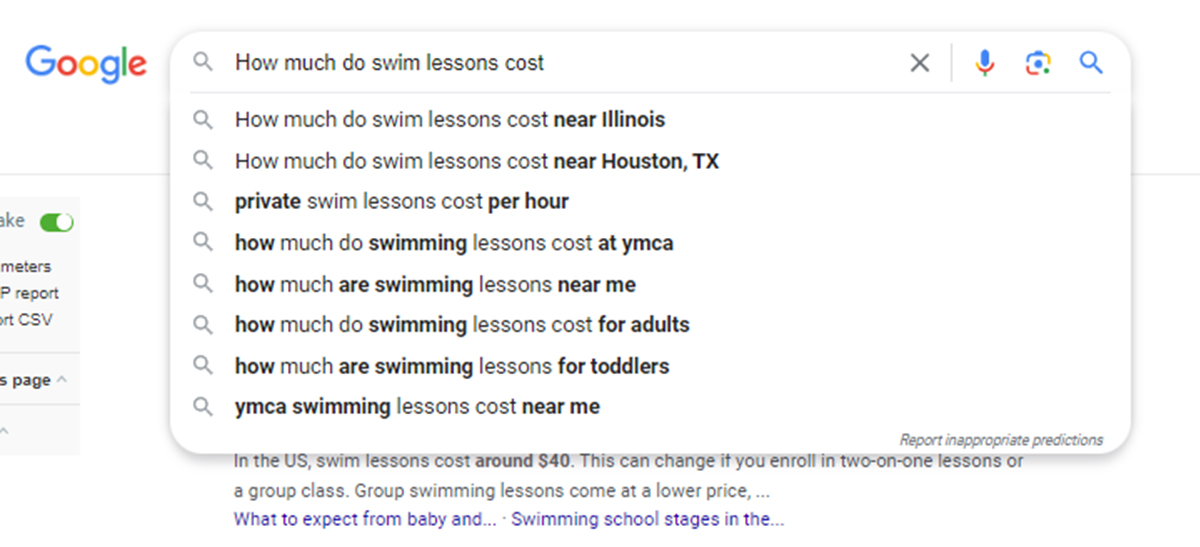Open What to expect from baby link
Image resolution: width=1200 pixels, height=547 pixels.
pos(365,520)
